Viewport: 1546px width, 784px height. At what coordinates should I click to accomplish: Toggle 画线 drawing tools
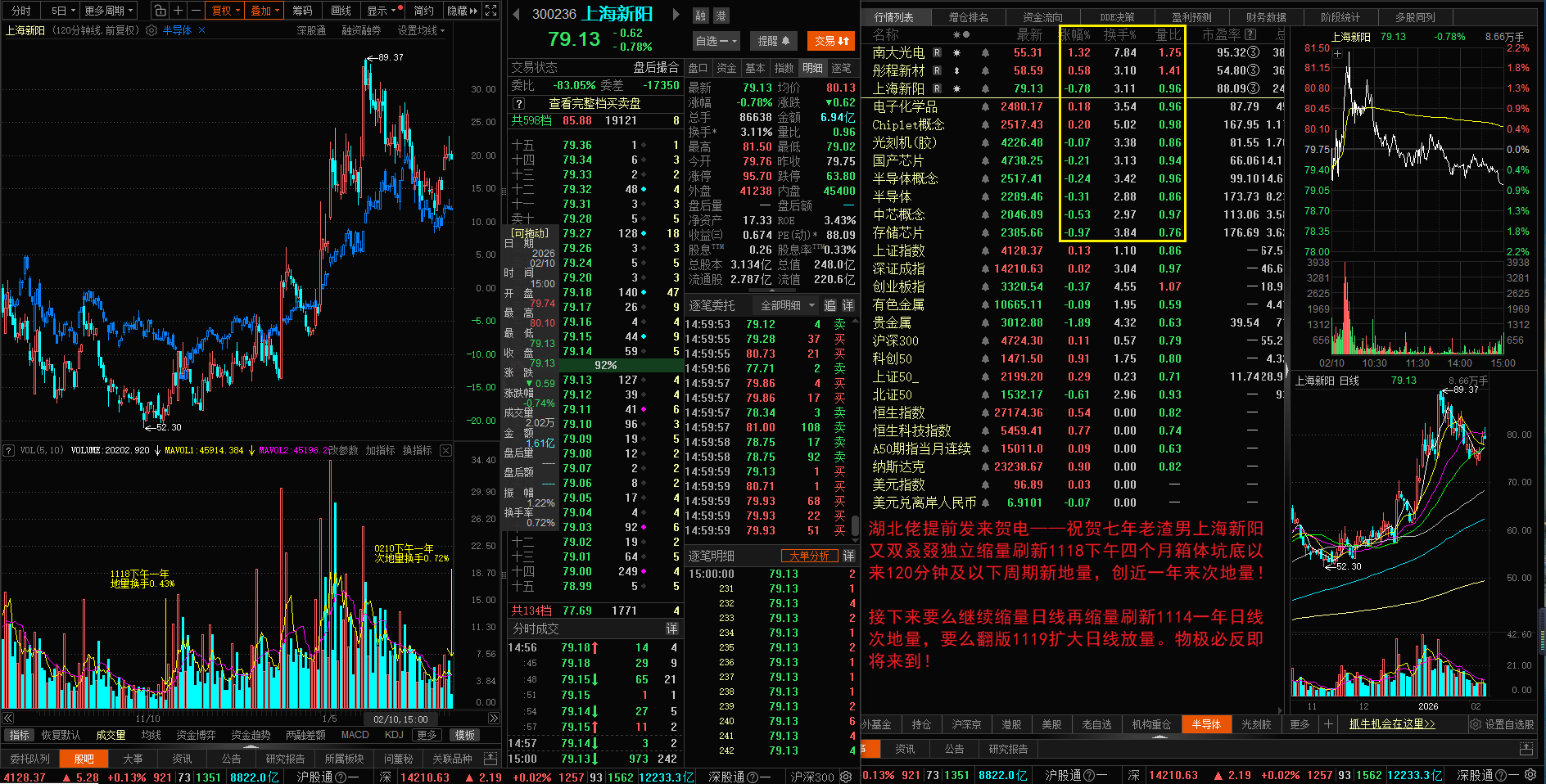click(341, 11)
